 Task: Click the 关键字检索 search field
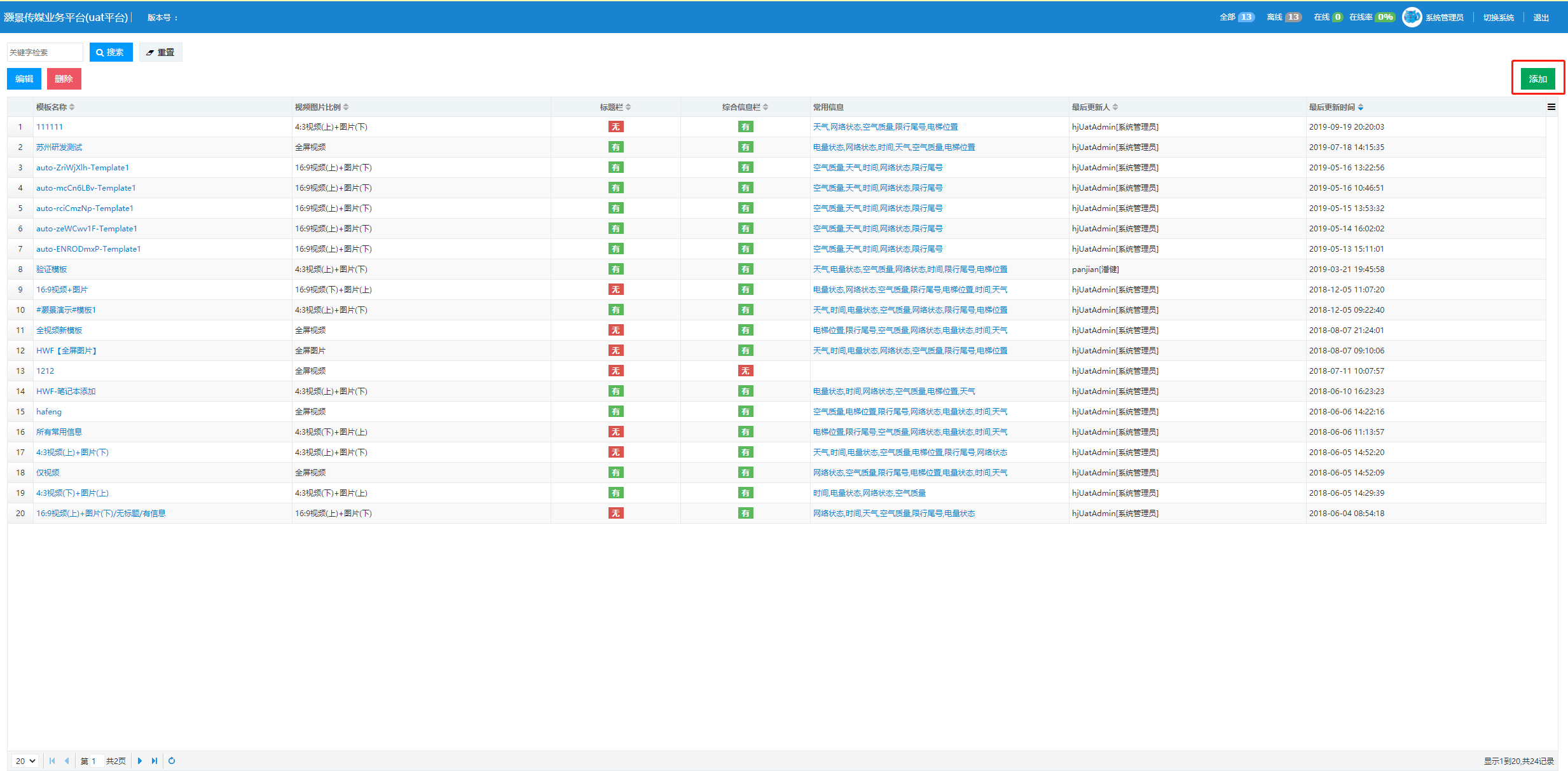pos(45,52)
